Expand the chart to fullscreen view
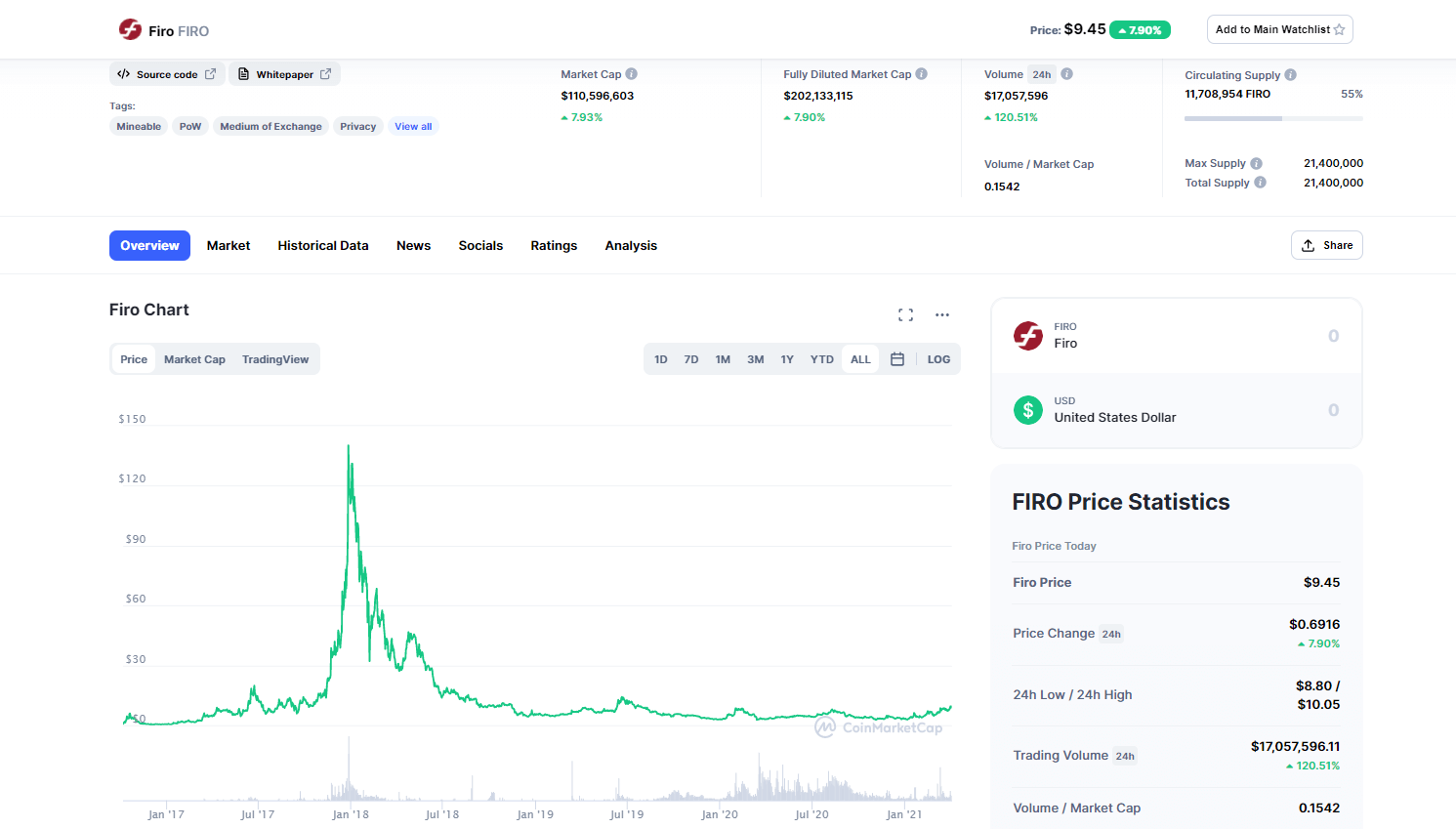Screen dimensions: 1456x829 point(905,314)
